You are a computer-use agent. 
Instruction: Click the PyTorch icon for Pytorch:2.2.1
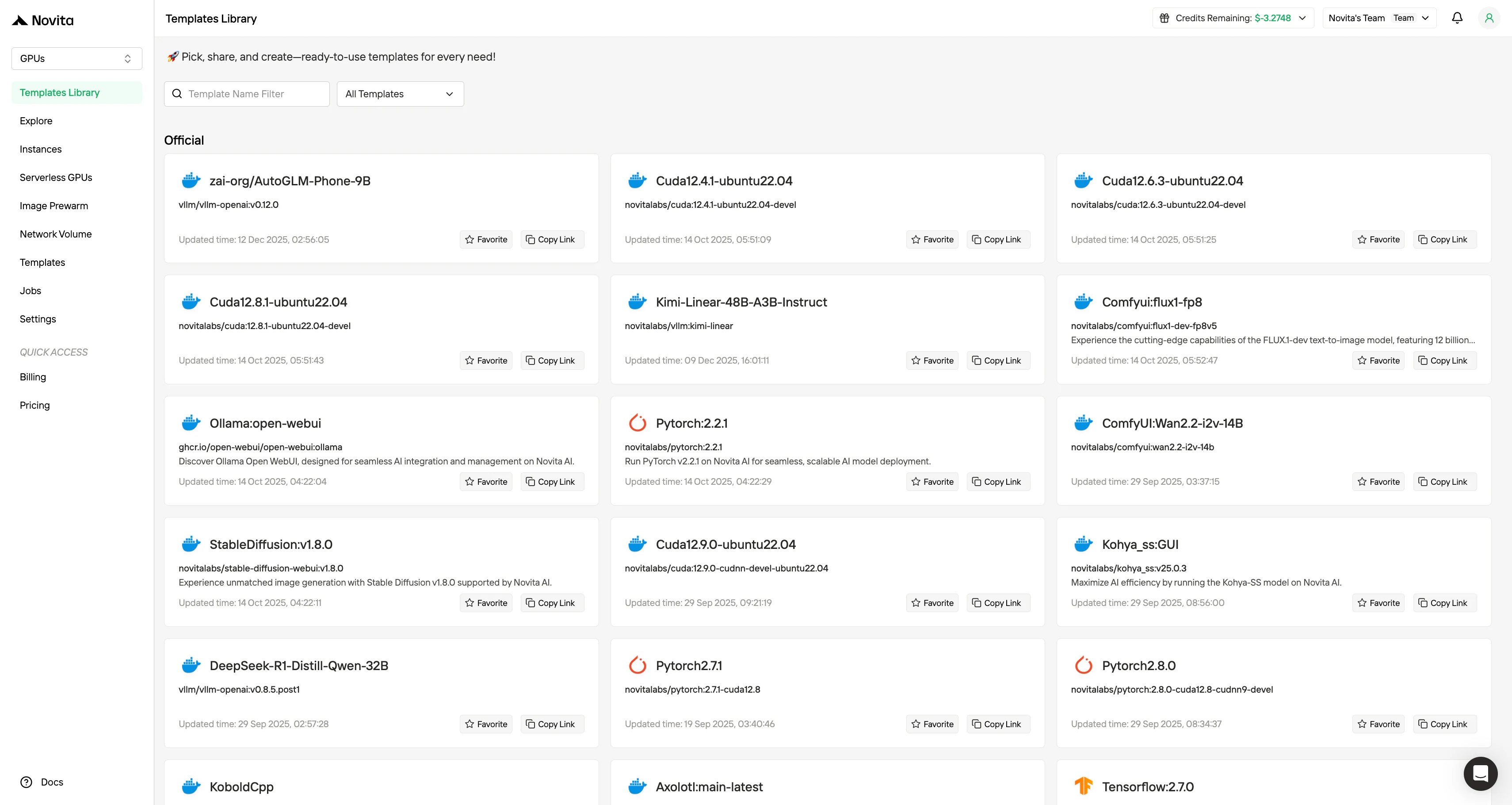point(637,423)
